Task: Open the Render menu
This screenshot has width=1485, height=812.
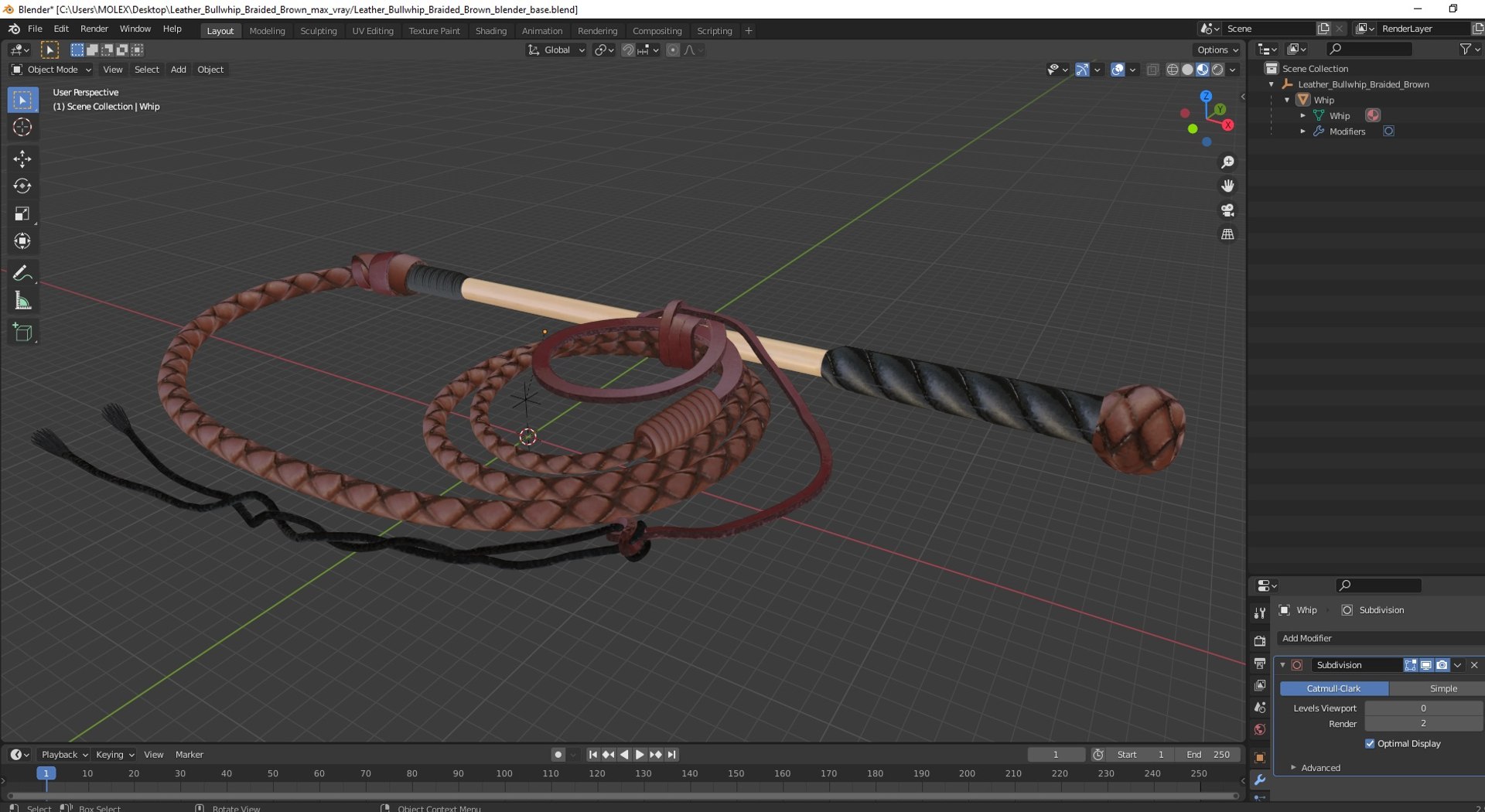Action: 94,29
